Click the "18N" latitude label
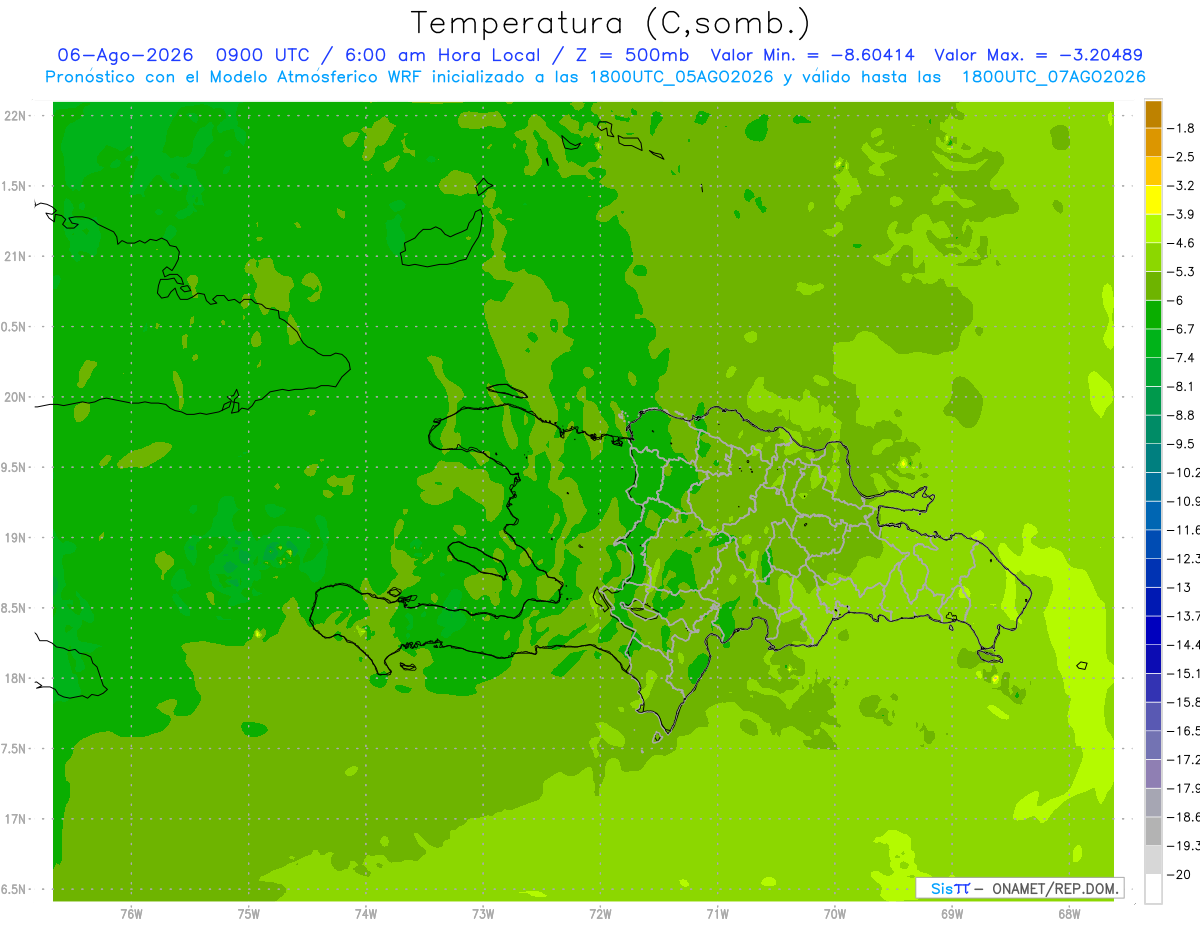The height and width of the screenshot is (927, 1200). [x=17, y=678]
